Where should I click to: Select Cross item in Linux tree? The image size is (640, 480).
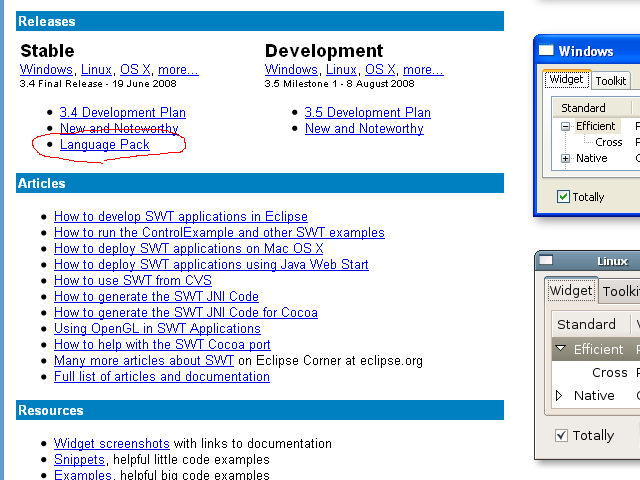[x=610, y=372]
